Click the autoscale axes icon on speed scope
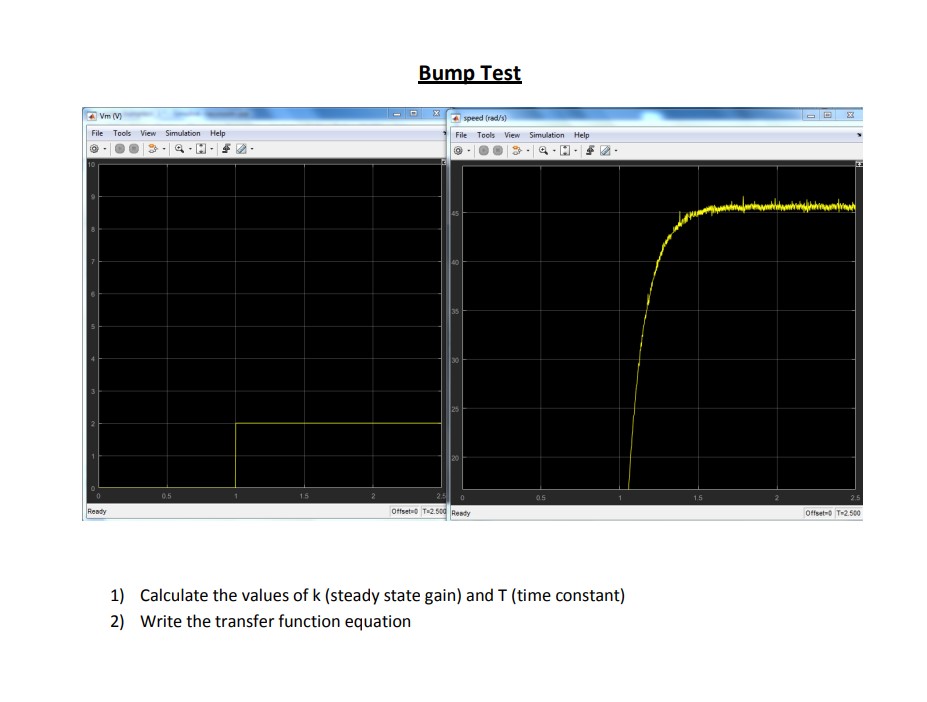The width and height of the screenshot is (927, 702). (x=564, y=150)
